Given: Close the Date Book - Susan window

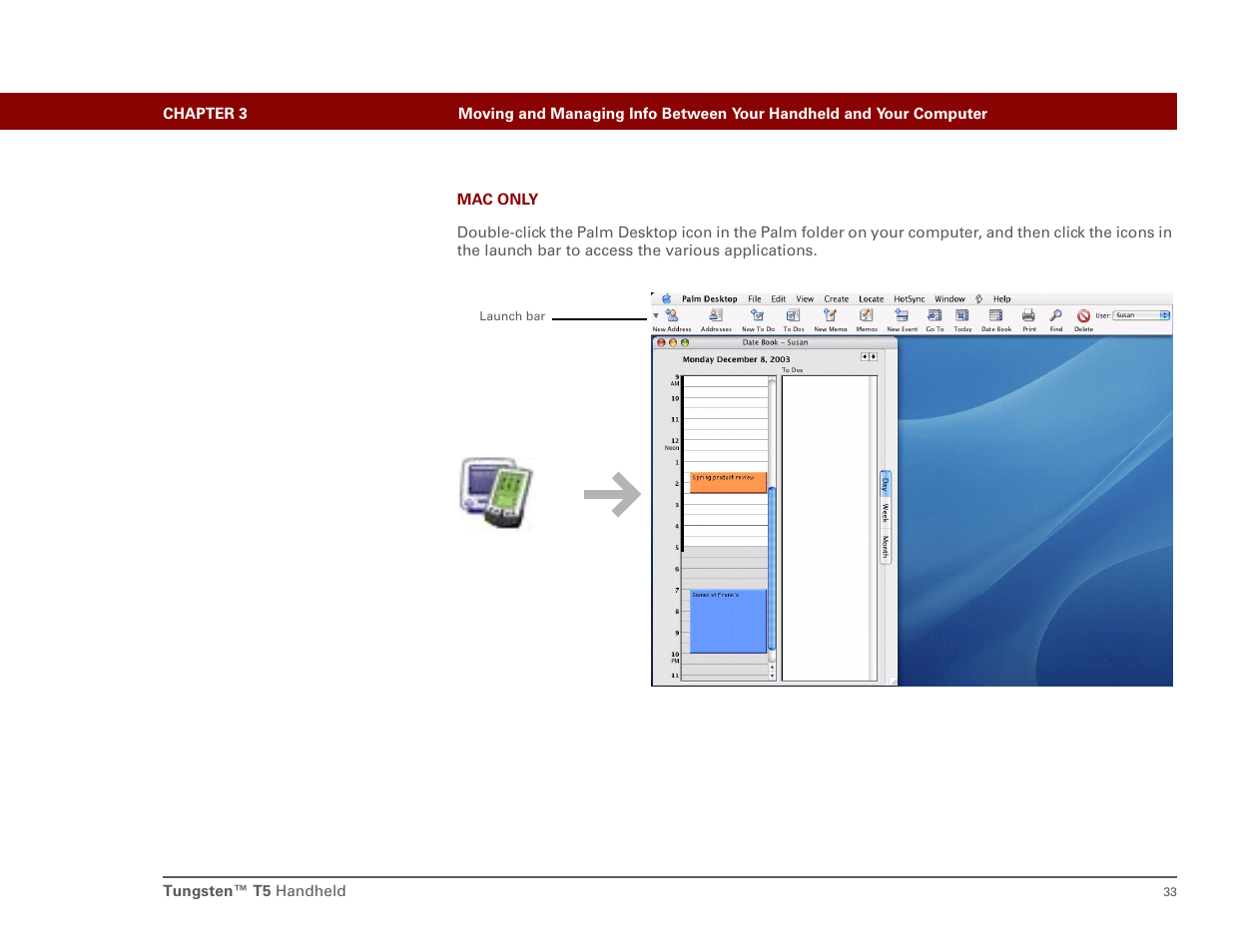Looking at the screenshot, I should (x=661, y=342).
